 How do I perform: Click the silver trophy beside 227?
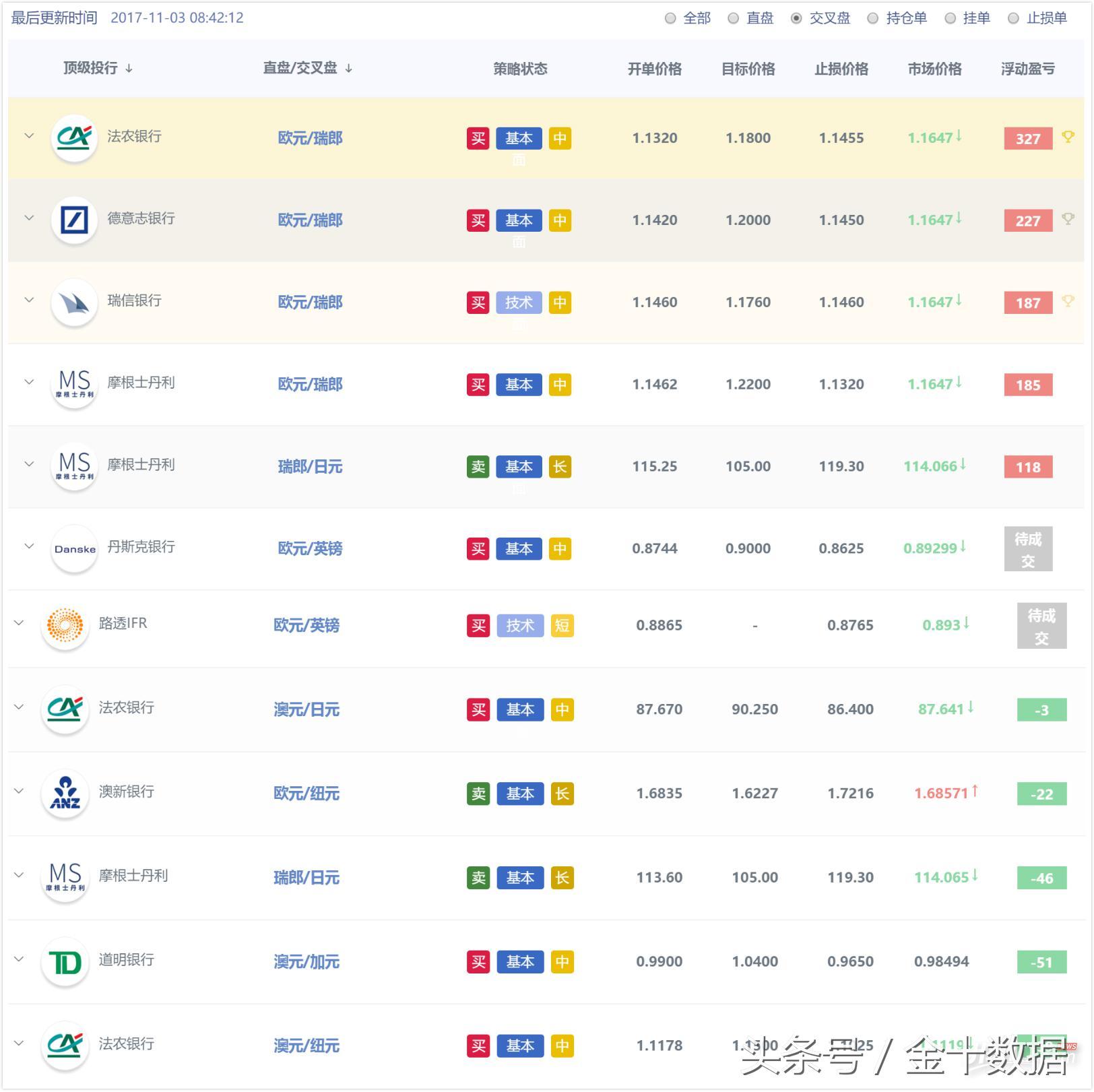pyautogui.click(x=1068, y=219)
